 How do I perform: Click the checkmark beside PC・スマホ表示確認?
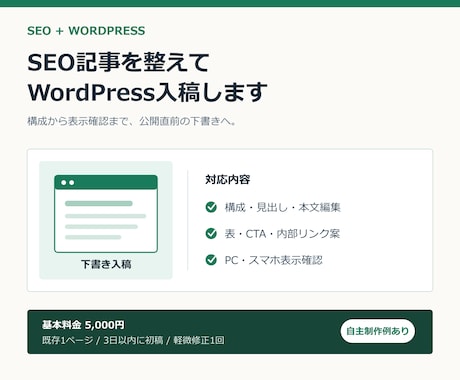[x=211, y=259]
